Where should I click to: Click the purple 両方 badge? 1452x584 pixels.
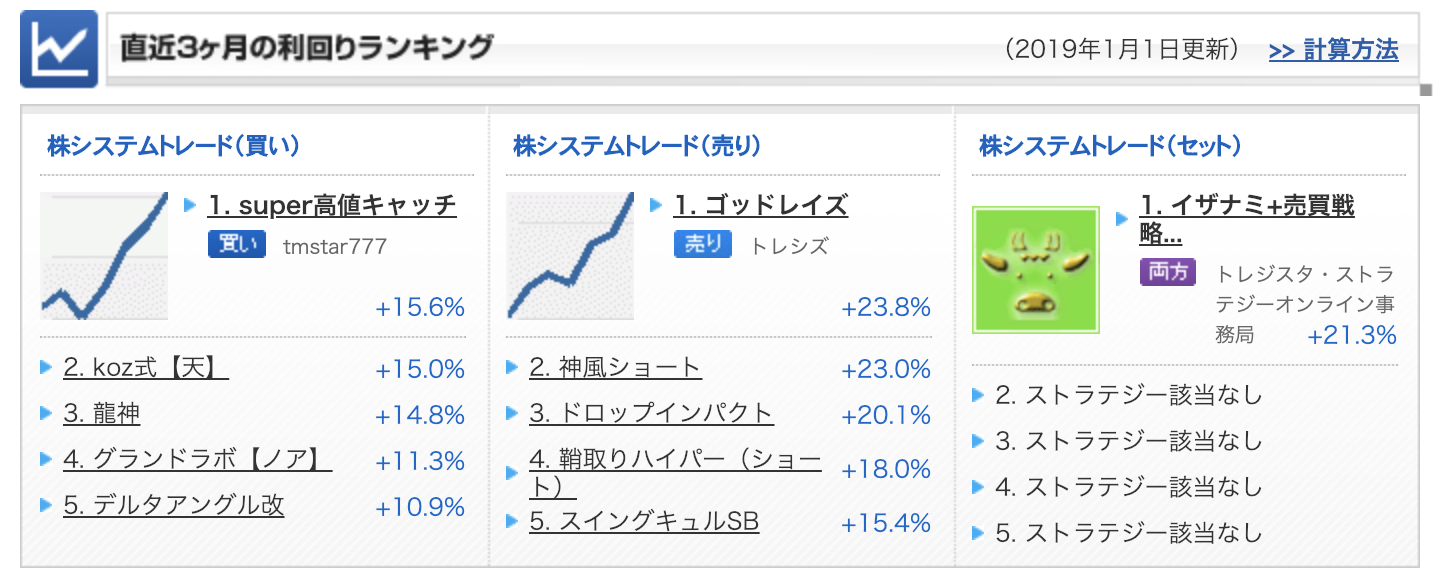(1168, 271)
